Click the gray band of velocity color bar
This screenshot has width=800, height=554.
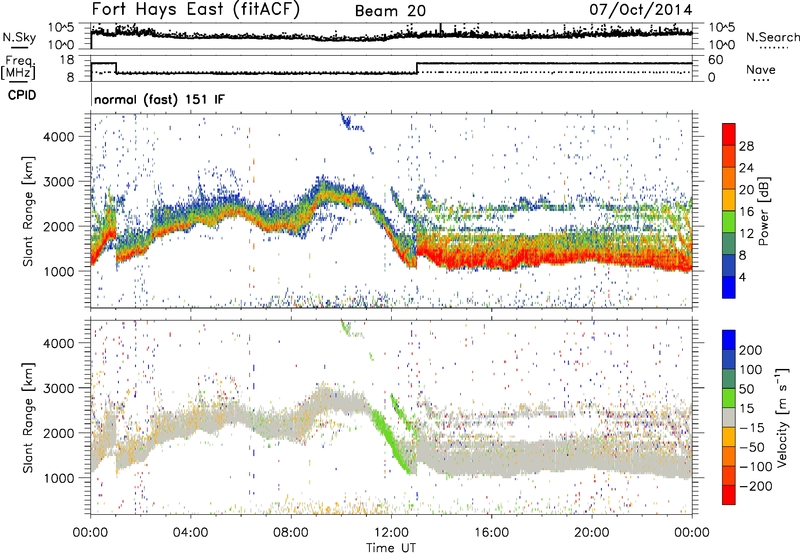729,417
